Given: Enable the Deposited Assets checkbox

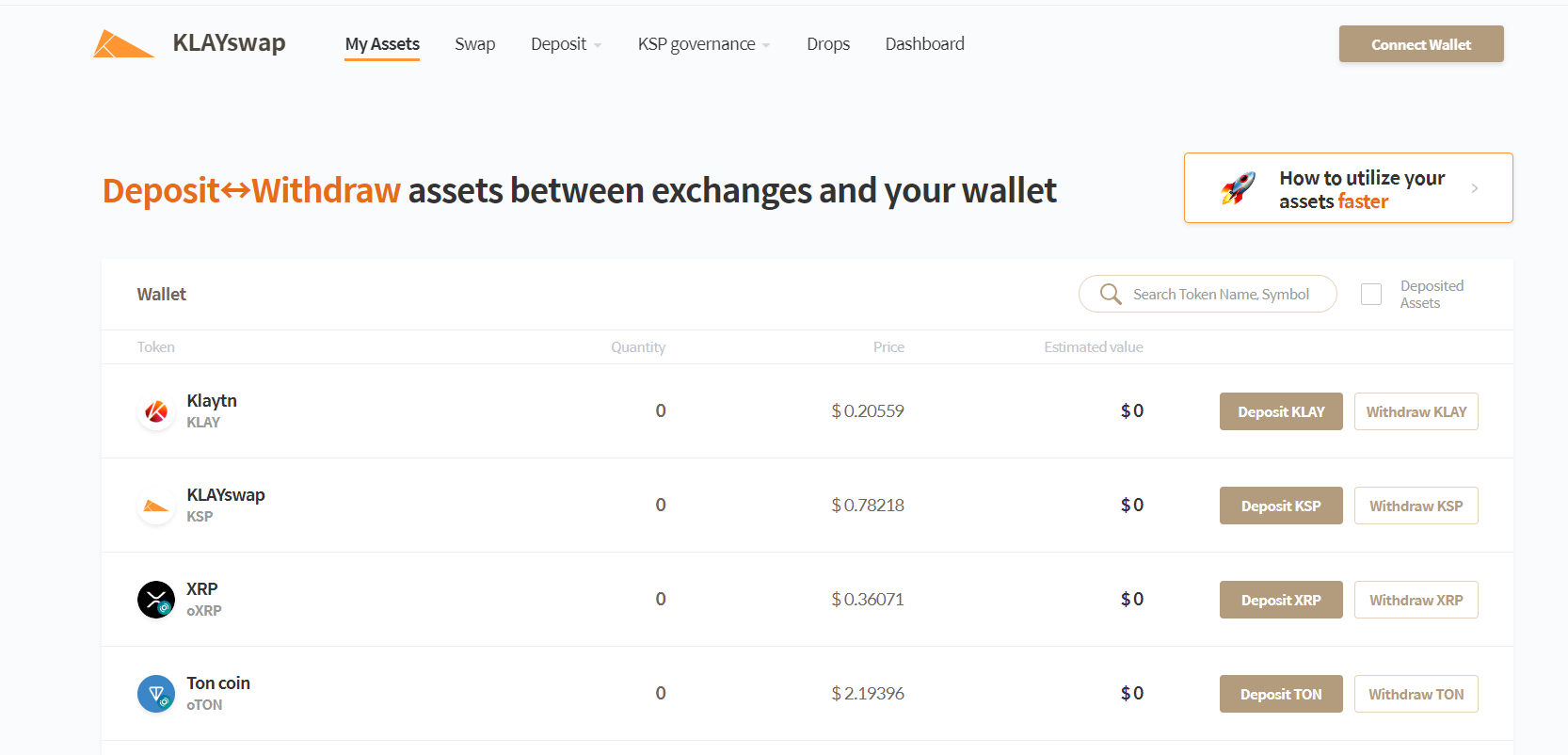Looking at the screenshot, I should pos(1371,294).
